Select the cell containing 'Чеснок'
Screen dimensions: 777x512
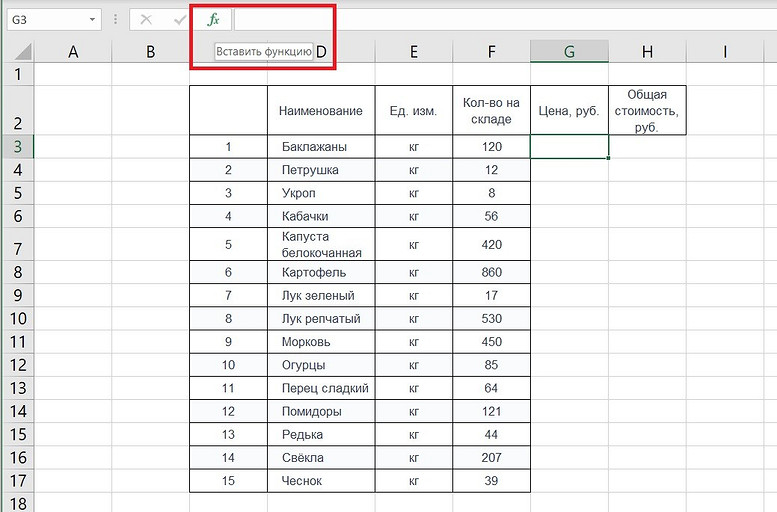click(x=321, y=481)
